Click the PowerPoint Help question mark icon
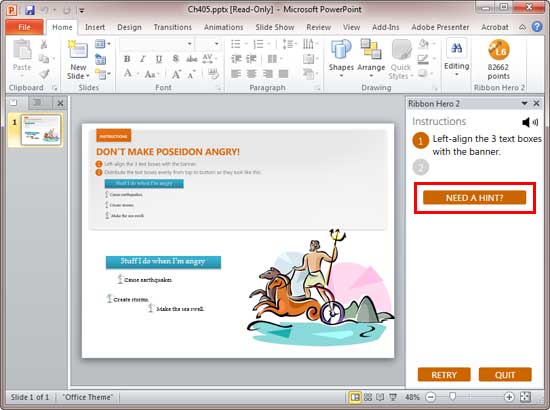Viewport: 550px width, 410px height. point(537,27)
